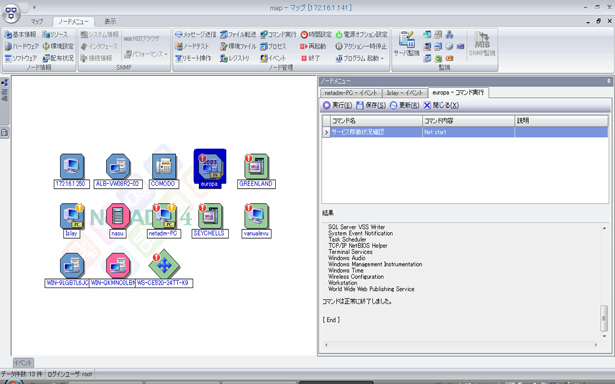Viewport: 615px width, 384px height.
Task: Switch to the ノードメニュー ribbon tab
Action: (74, 22)
